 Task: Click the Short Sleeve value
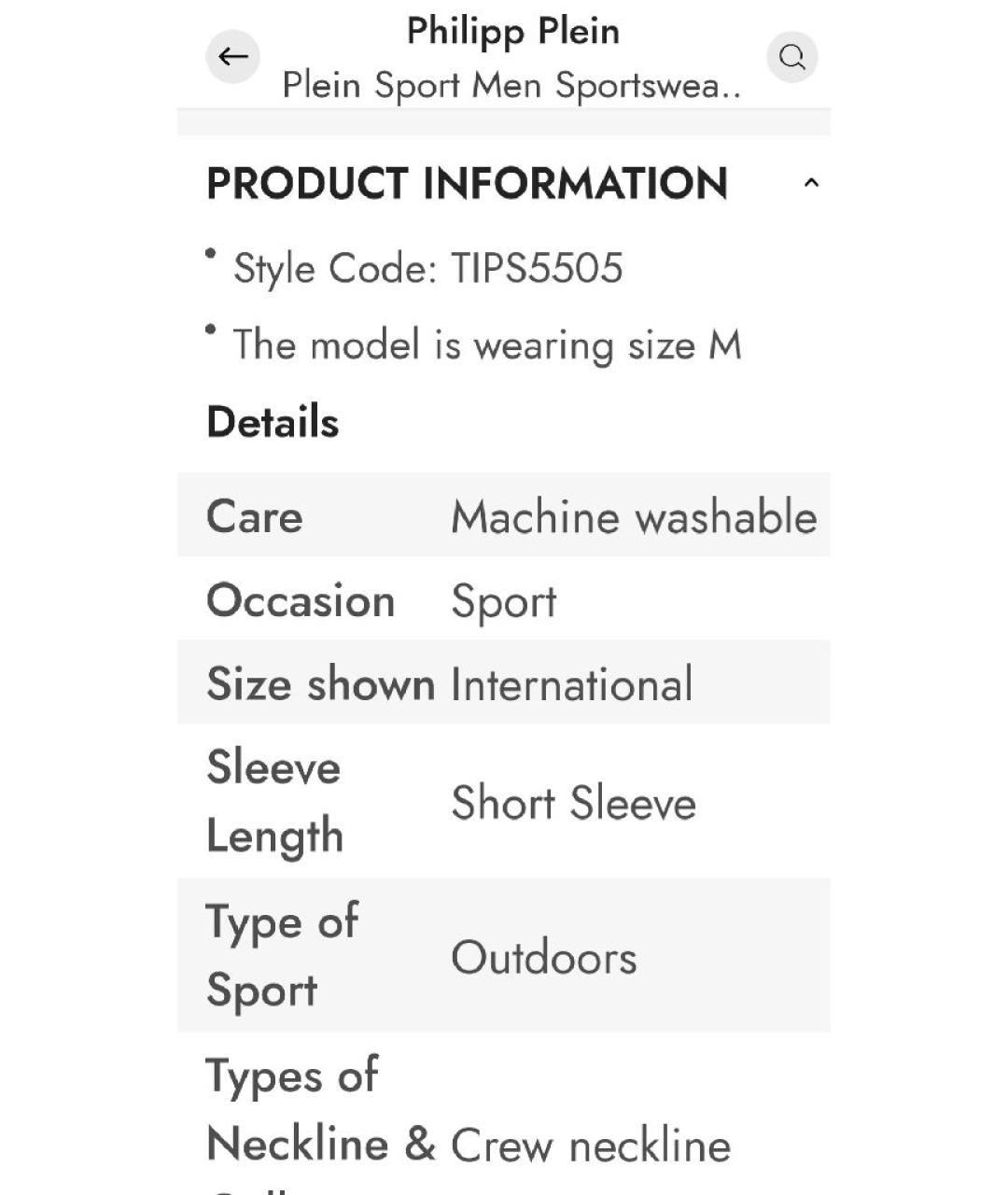[573, 803]
